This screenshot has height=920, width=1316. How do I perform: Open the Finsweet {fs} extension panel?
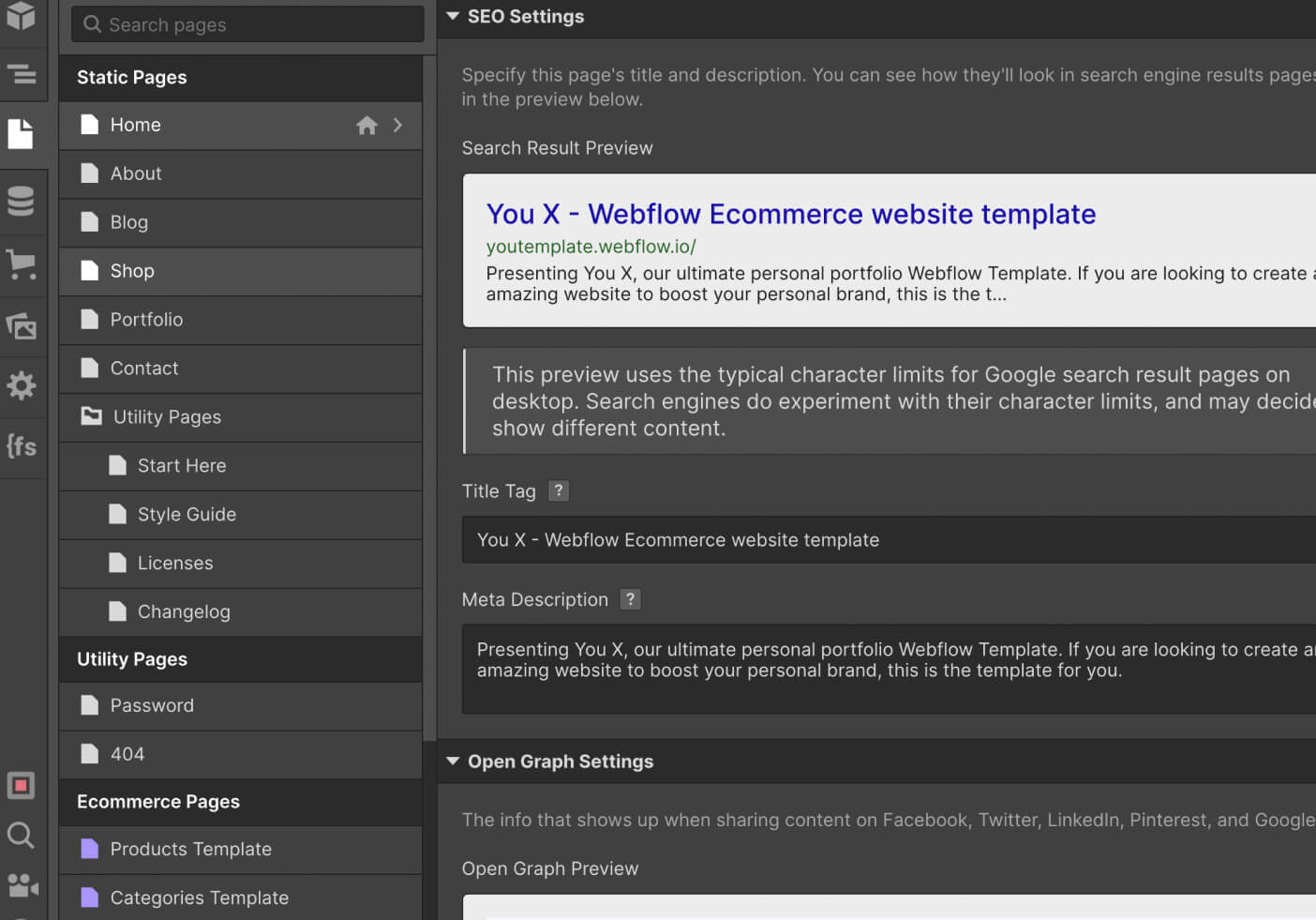[22, 445]
